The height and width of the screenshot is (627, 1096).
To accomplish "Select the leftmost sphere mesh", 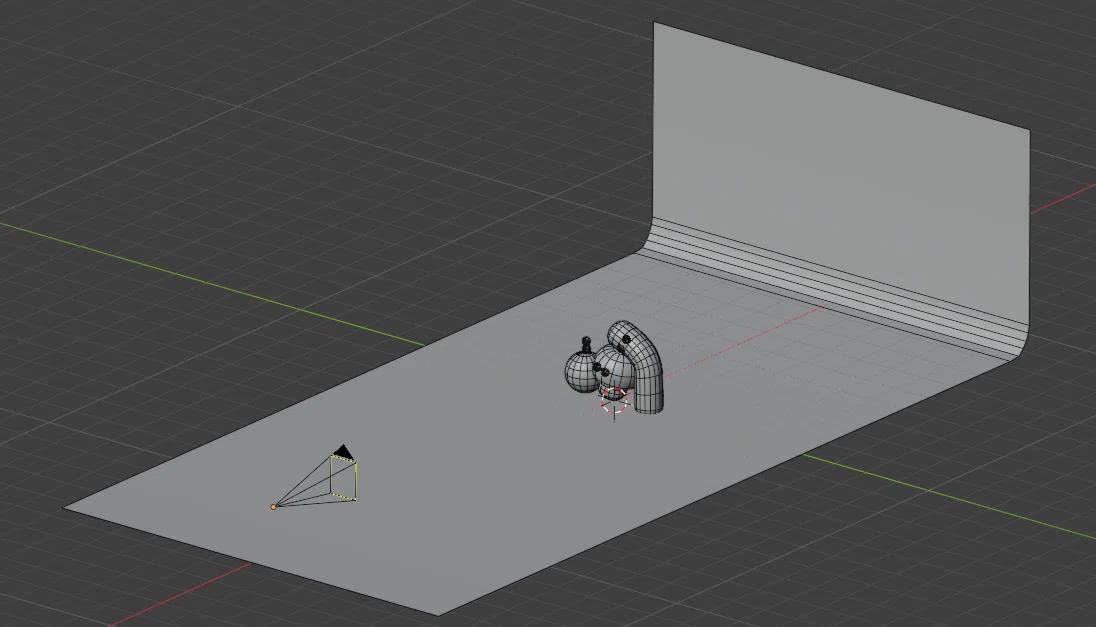I will pyautogui.click(x=582, y=371).
